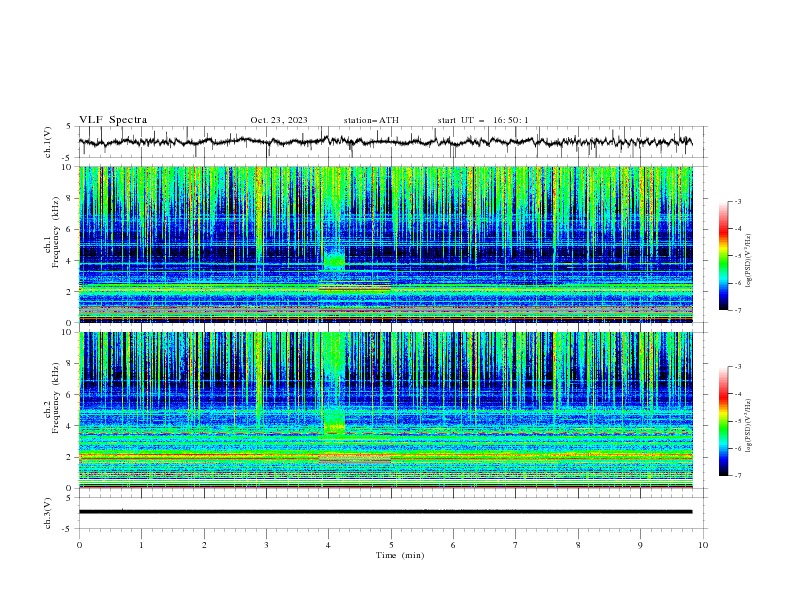Image resolution: width=792 pixels, height=612 pixels.
Task: Click the ch.3 flat voltage trace
Action: [x=385, y=512]
